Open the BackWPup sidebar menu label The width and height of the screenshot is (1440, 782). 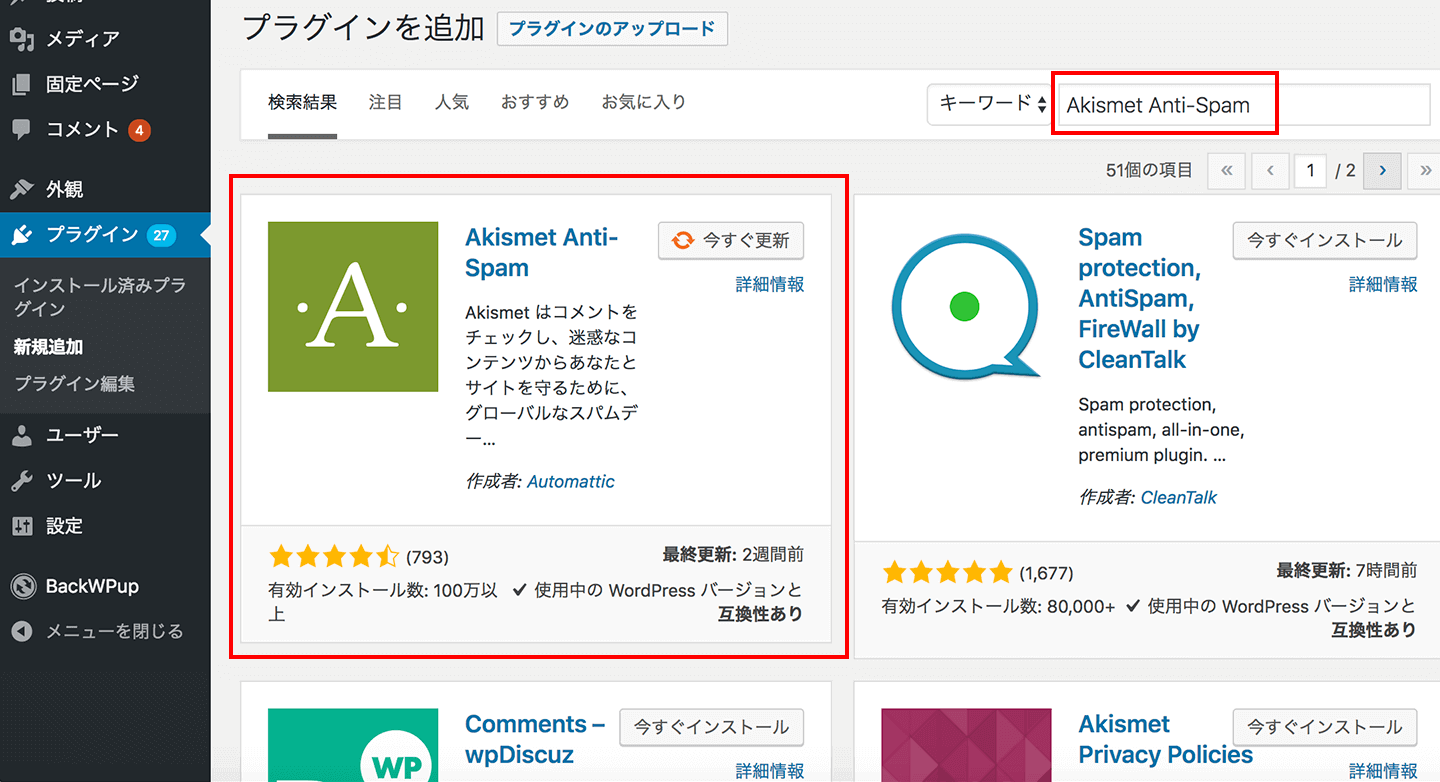tap(92, 587)
